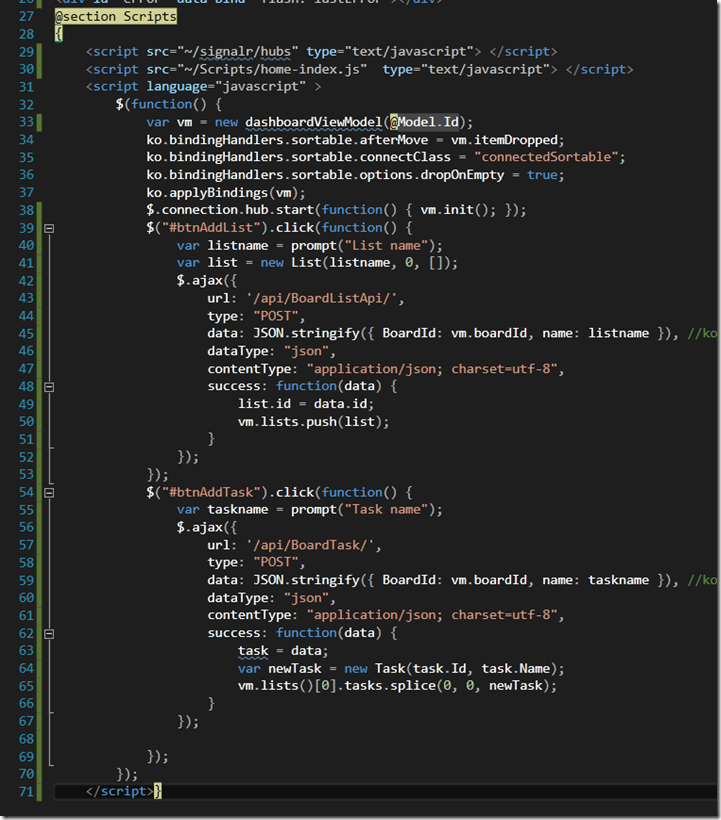This screenshot has width=721, height=820.
Task: Click the '/api/BoardTask/' url string
Action: click(310, 545)
